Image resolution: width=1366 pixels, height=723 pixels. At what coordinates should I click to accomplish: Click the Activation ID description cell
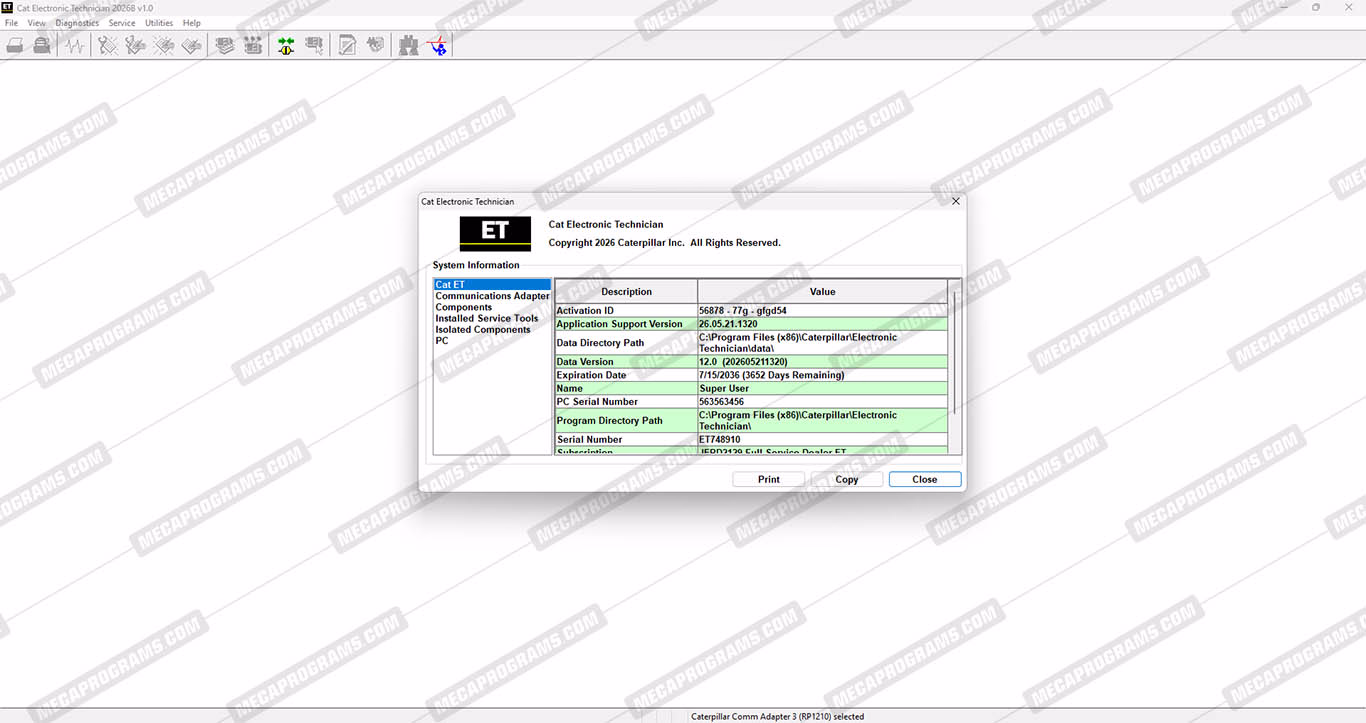click(x=626, y=311)
